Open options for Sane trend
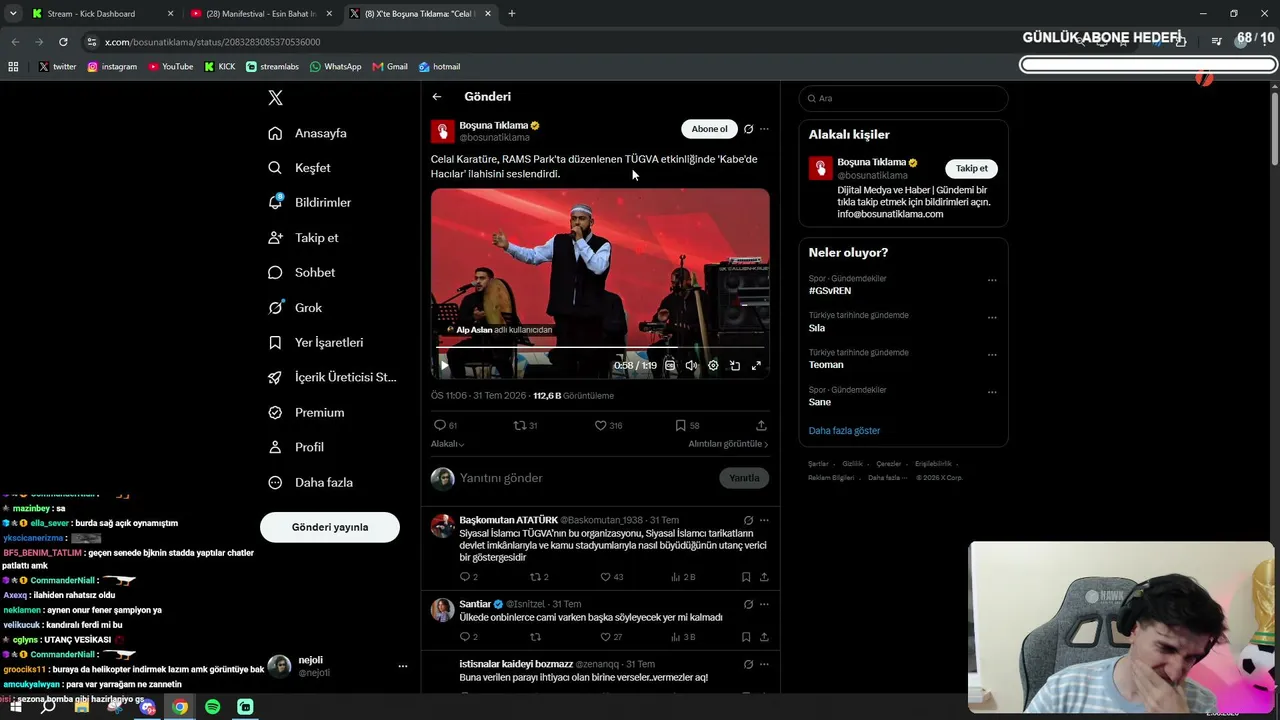This screenshot has height=720, width=1280. point(992,392)
